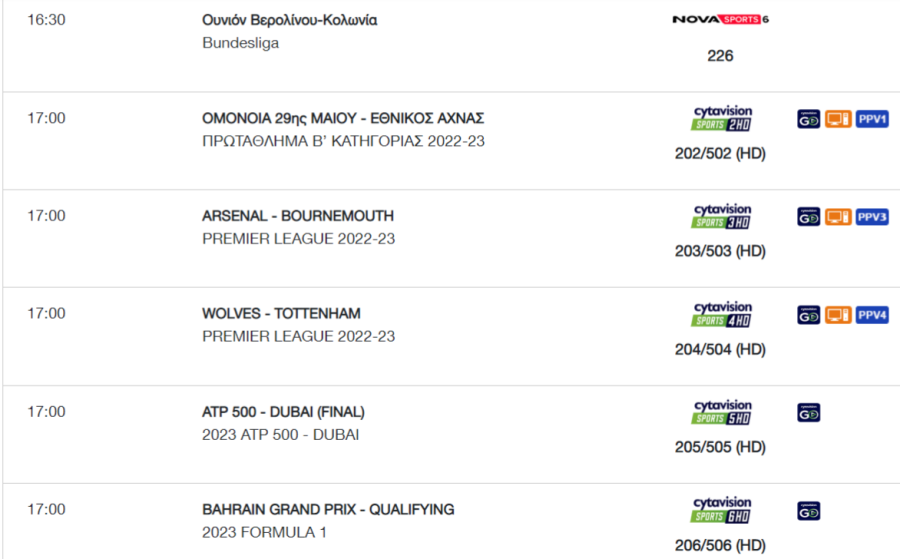Click the Cytavision Sports 2 HD logo

(x=721, y=118)
